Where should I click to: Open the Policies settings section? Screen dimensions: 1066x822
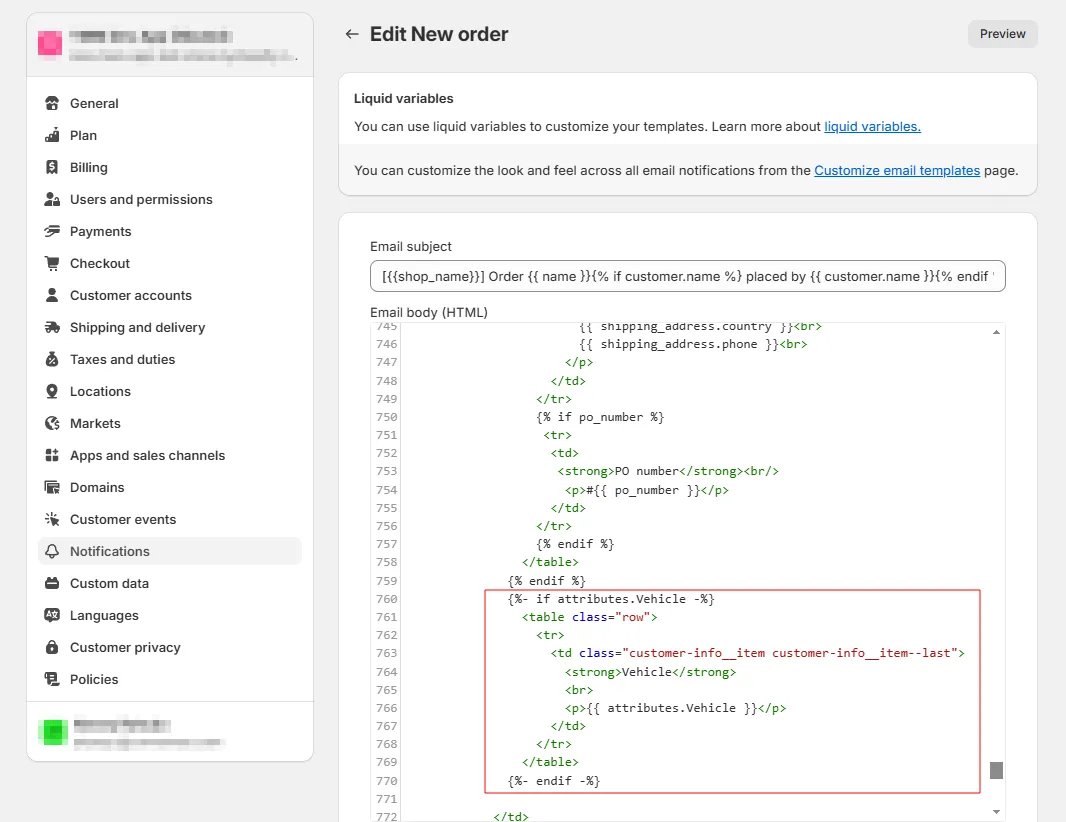(94, 679)
